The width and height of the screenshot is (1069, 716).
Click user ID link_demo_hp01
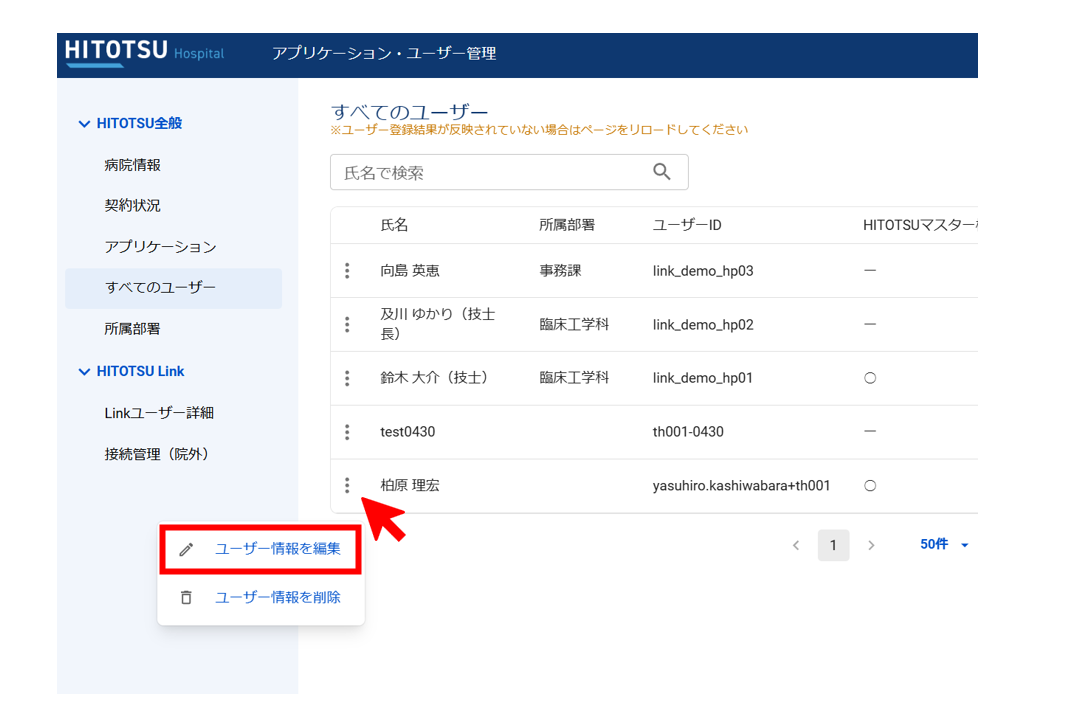[x=703, y=378]
